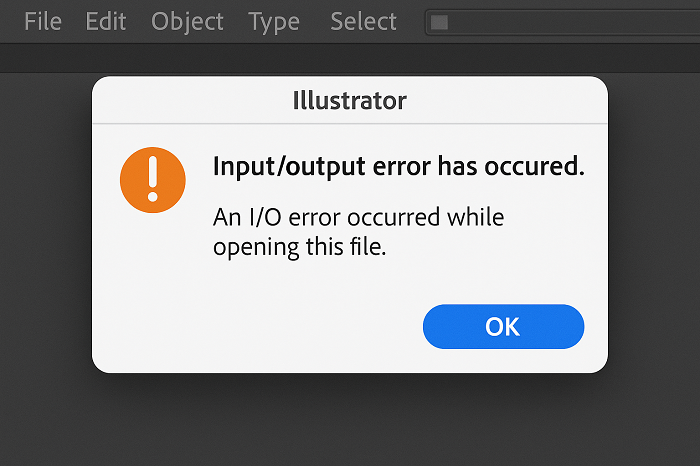The height and width of the screenshot is (466, 700).
Task: Click the dark canvas below the dialog
Action: (x=350, y=420)
